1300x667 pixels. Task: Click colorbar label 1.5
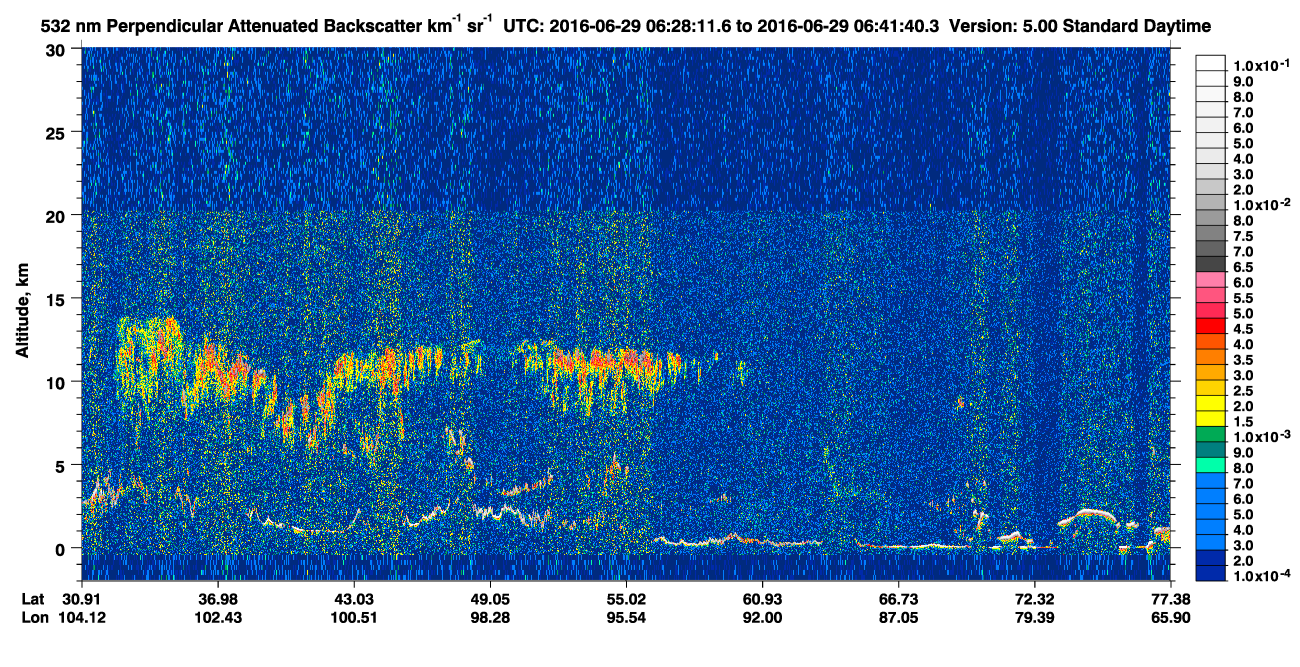point(1243,422)
